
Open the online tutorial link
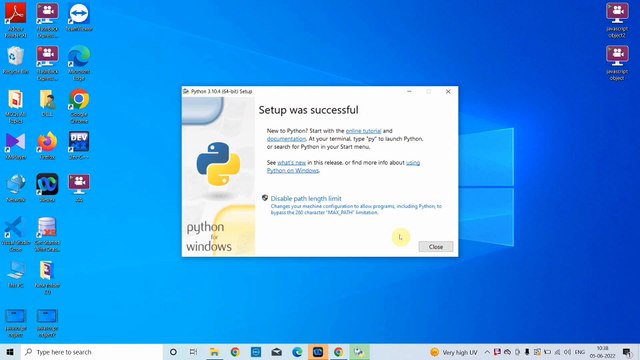tap(363, 131)
